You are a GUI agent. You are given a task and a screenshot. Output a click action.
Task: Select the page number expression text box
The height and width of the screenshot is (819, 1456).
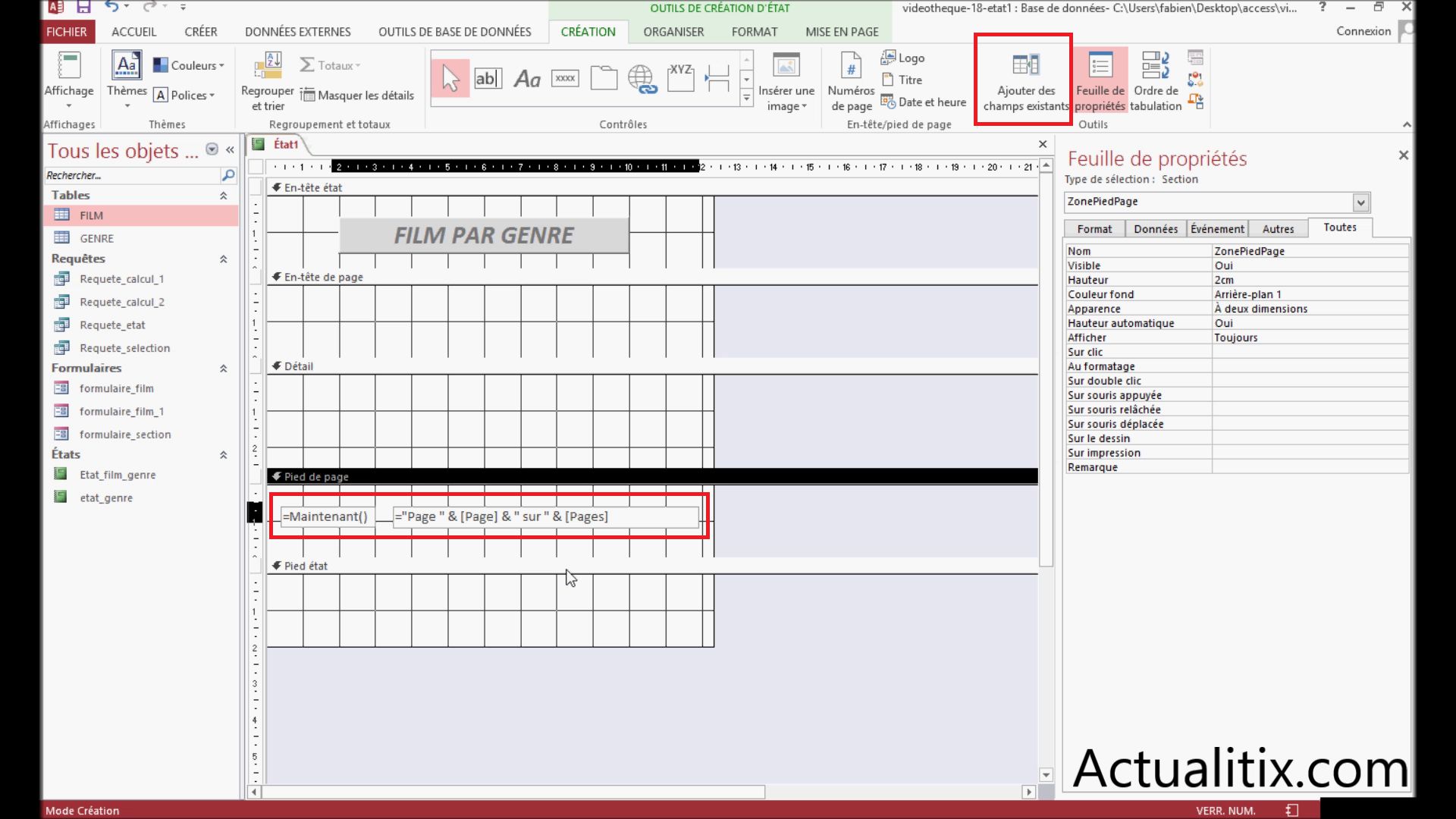pos(545,516)
